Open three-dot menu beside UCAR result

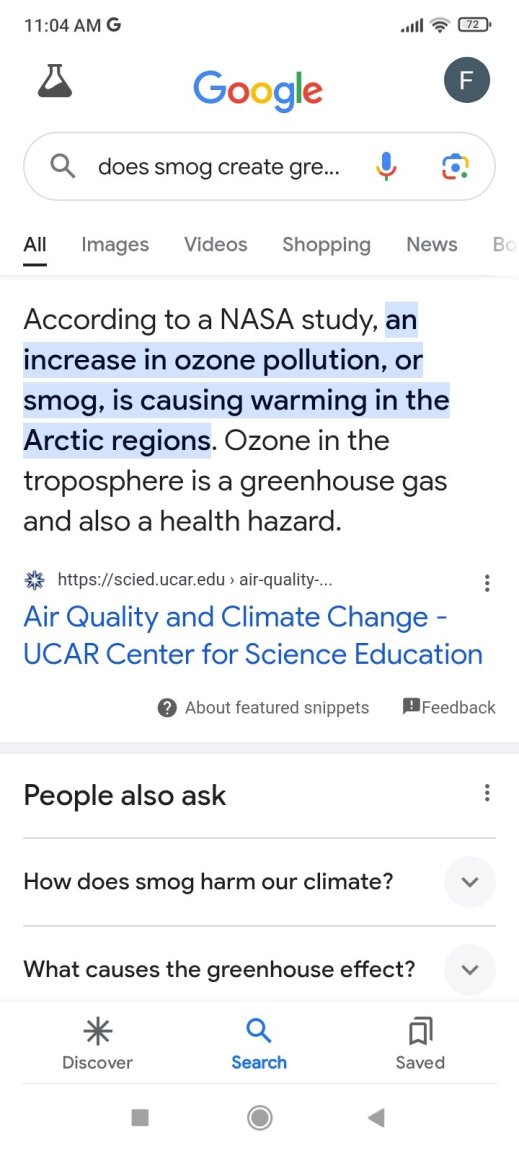[x=486, y=583]
